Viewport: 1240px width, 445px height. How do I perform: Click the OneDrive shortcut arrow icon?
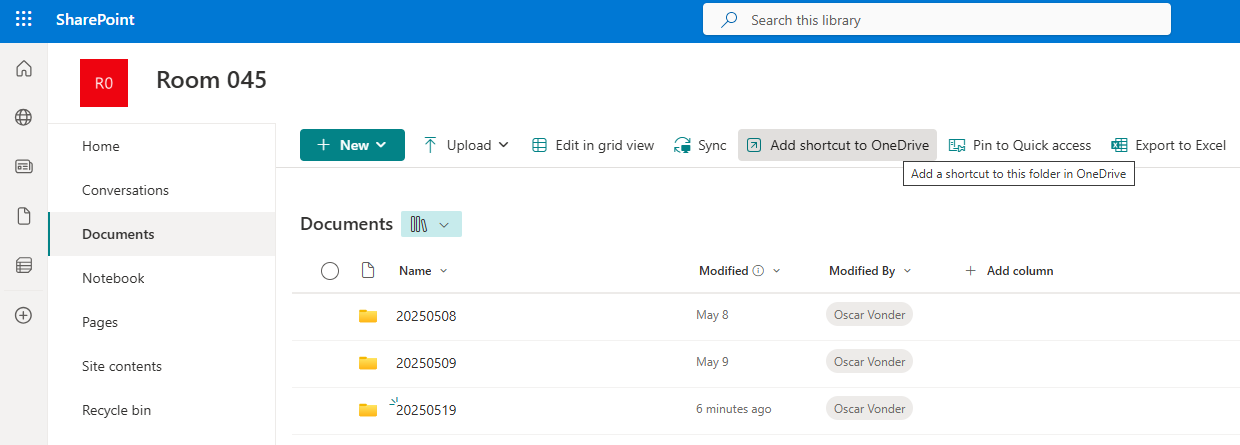[754, 145]
